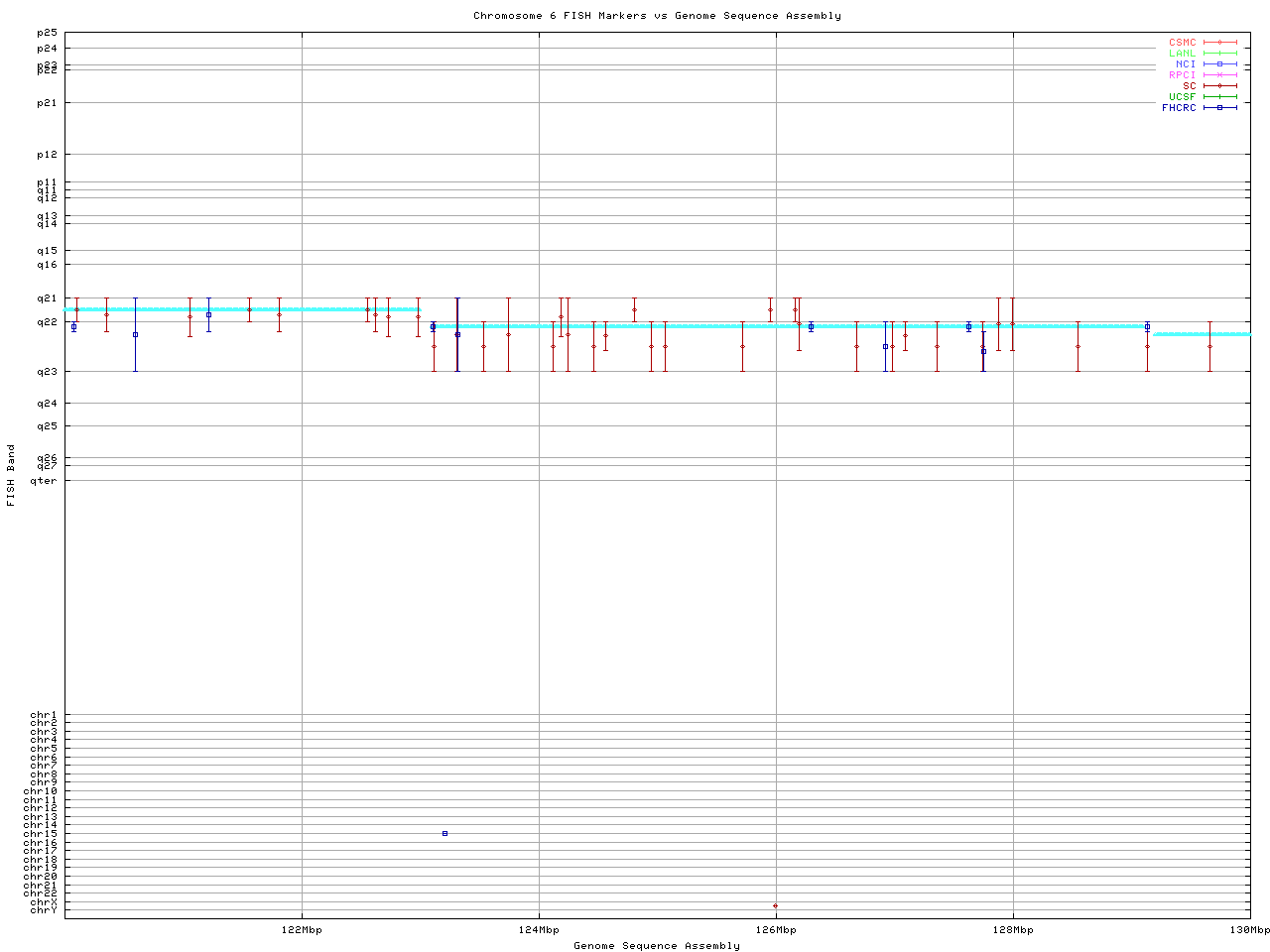This screenshot has height=952, width=1270.
Task: Click the blue square marker on the chr15 row
Action: pyautogui.click(x=444, y=833)
